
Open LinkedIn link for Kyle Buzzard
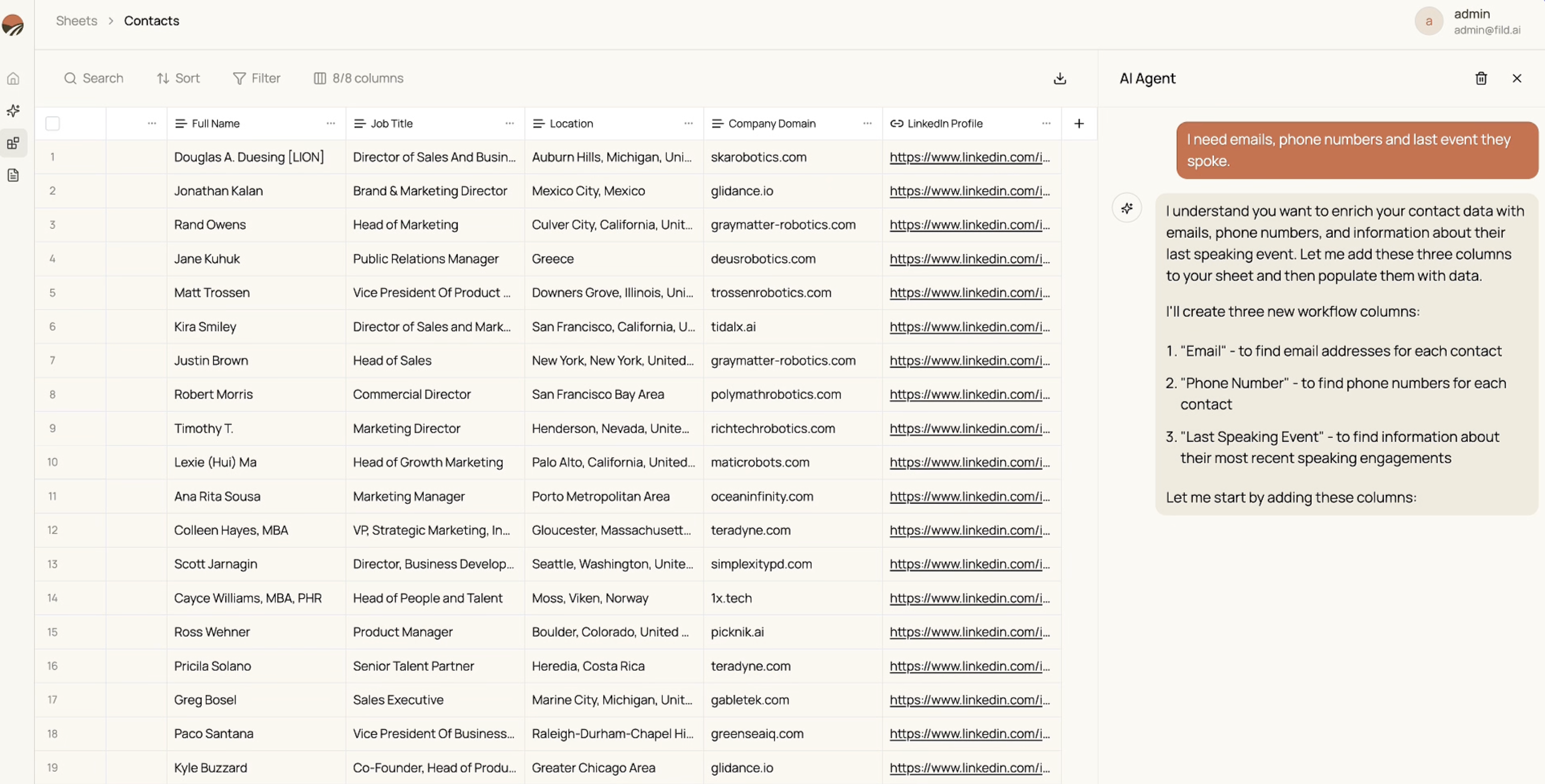pos(969,768)
